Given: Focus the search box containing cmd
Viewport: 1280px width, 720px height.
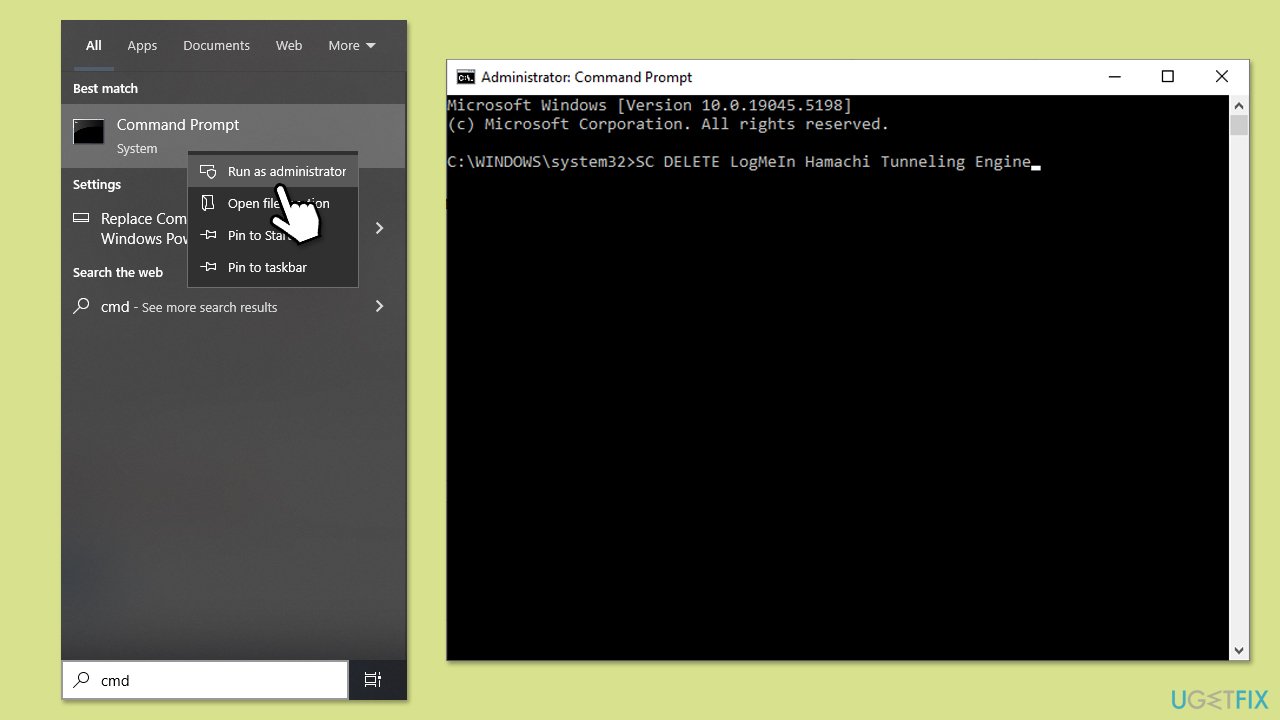Looking at the screenshot, I should pos(205,680).
